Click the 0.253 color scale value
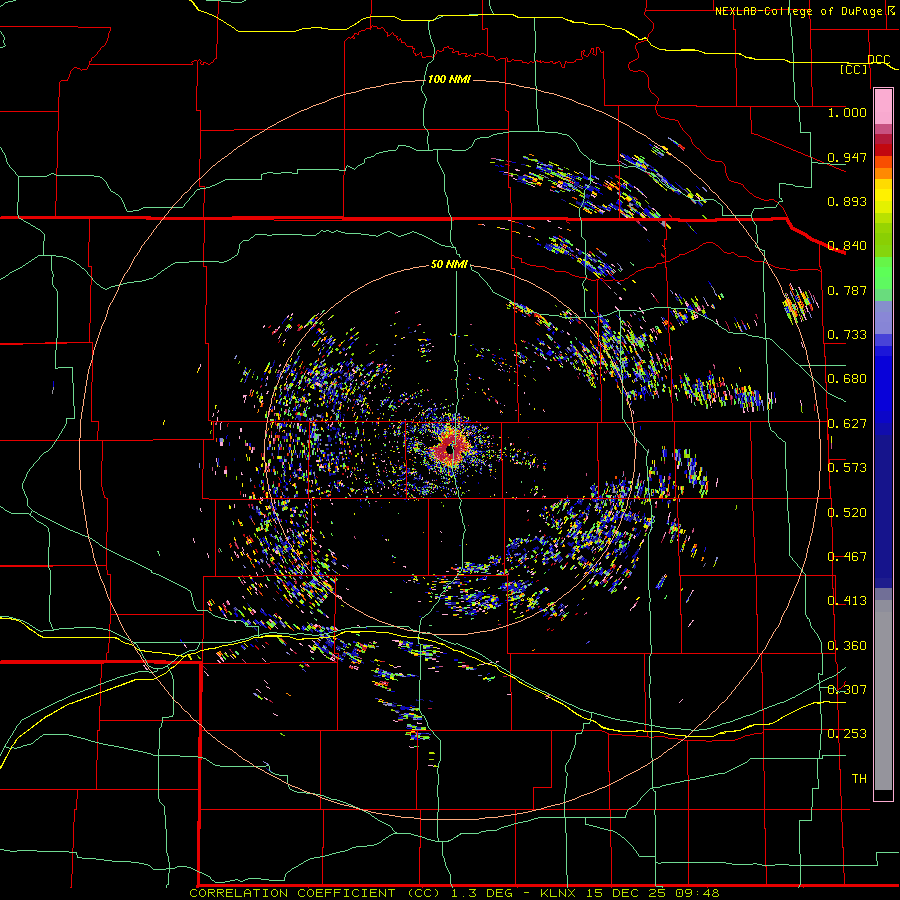 point(847,734)
